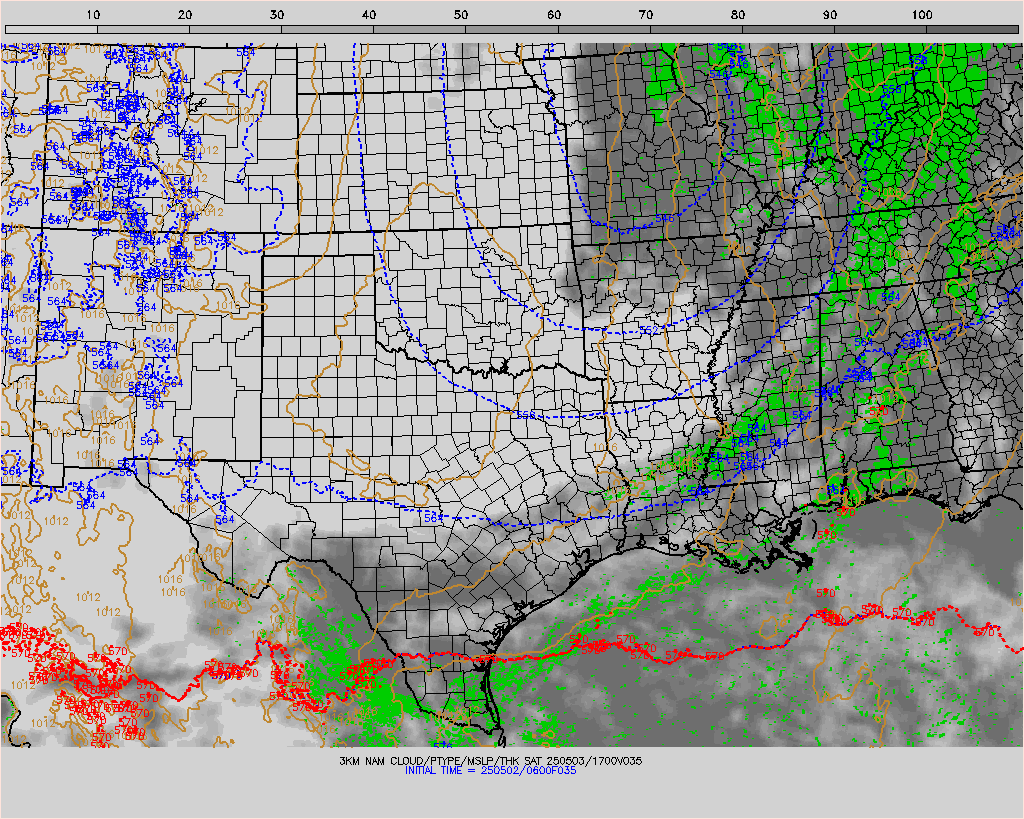Image resolution: width=1024 pixels, height=819 pixels.
Task: Click the "10" label on the cloud scale
Action: point(93,14)
